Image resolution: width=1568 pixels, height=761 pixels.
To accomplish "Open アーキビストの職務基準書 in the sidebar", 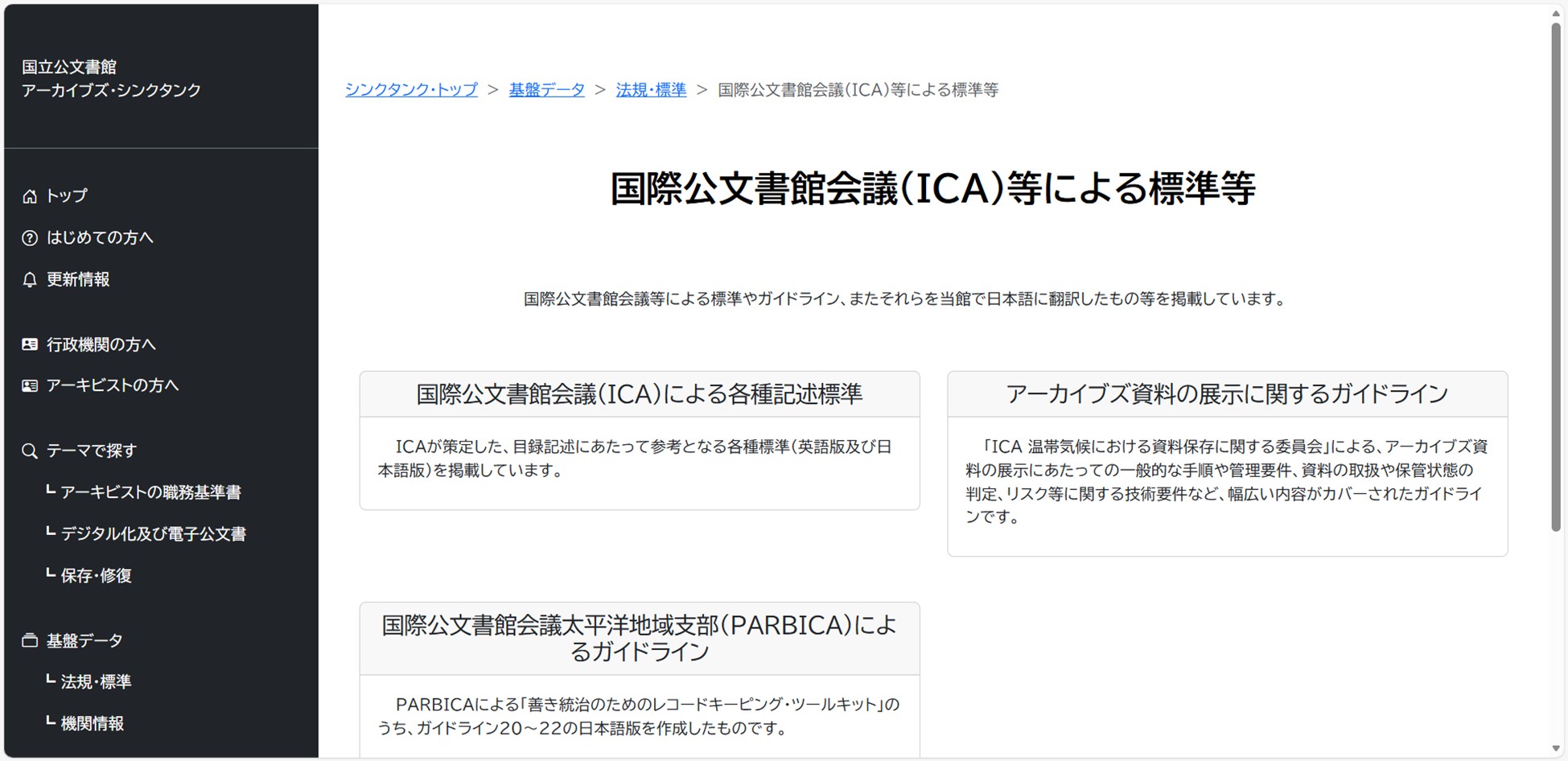I will [x=150, y=492].
